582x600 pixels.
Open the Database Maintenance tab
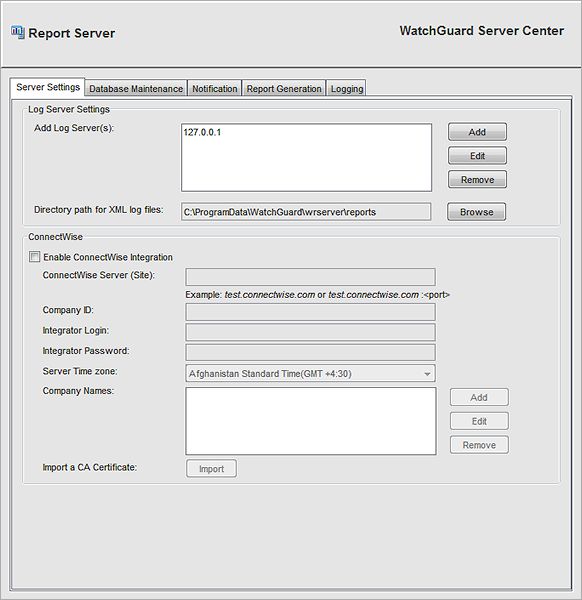pyautogui.click(x=136, y=89)
